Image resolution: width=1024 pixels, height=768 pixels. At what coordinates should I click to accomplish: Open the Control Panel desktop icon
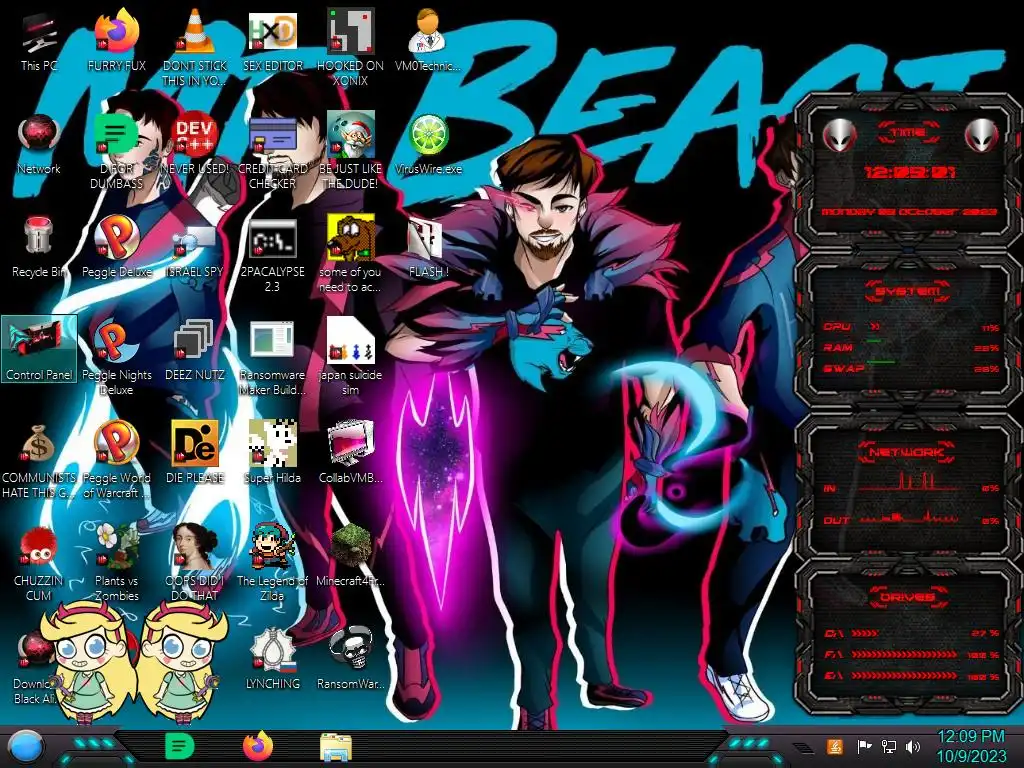[39, 349]
